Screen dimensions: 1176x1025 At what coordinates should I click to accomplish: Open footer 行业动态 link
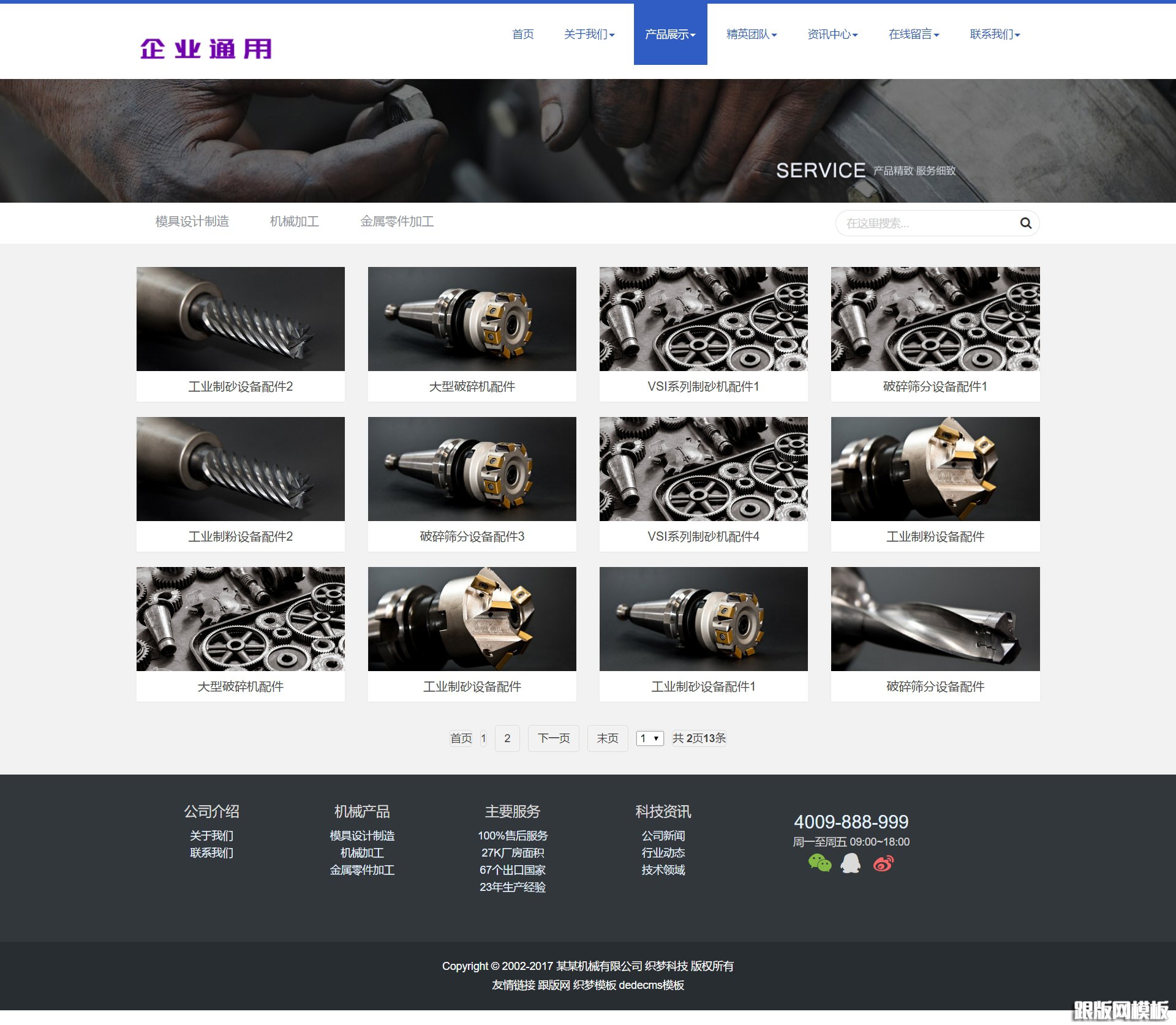point(663,853)
